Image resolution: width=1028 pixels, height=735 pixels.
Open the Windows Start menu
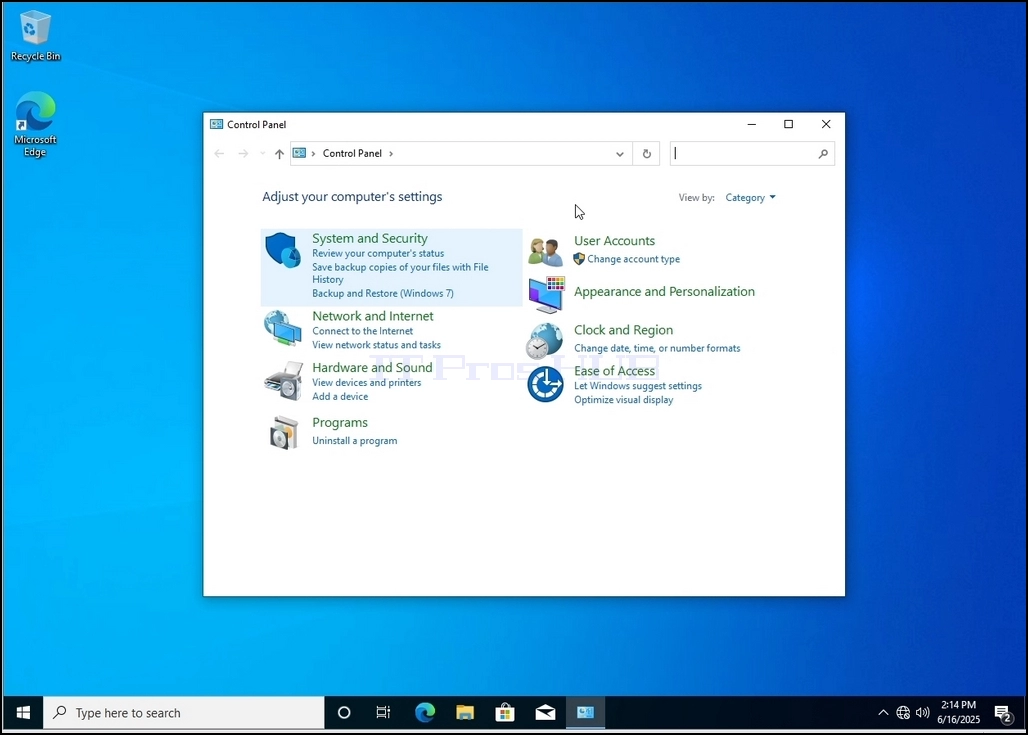pos(23,713)
